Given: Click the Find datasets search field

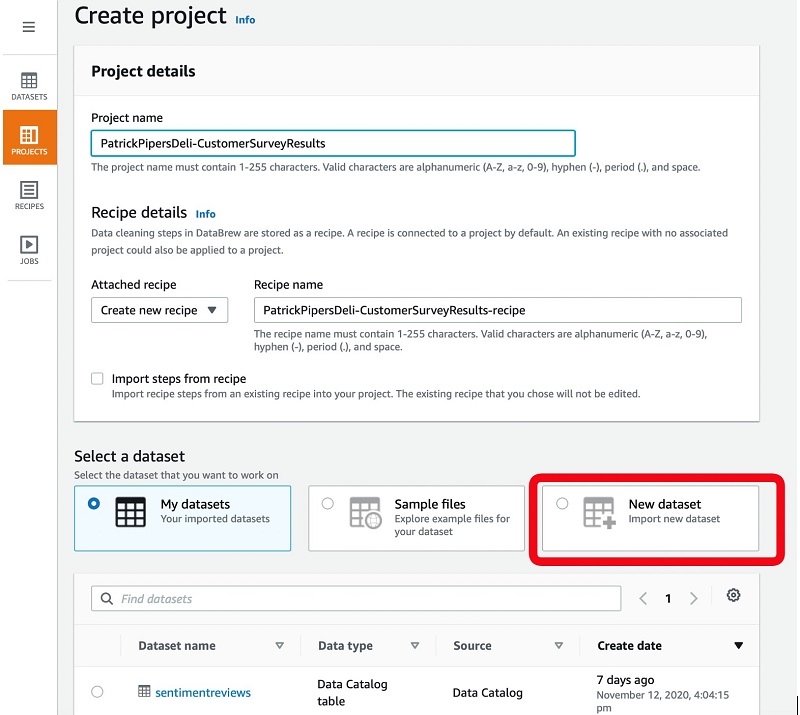Looking at the screenshot, I should pos(356,598).
